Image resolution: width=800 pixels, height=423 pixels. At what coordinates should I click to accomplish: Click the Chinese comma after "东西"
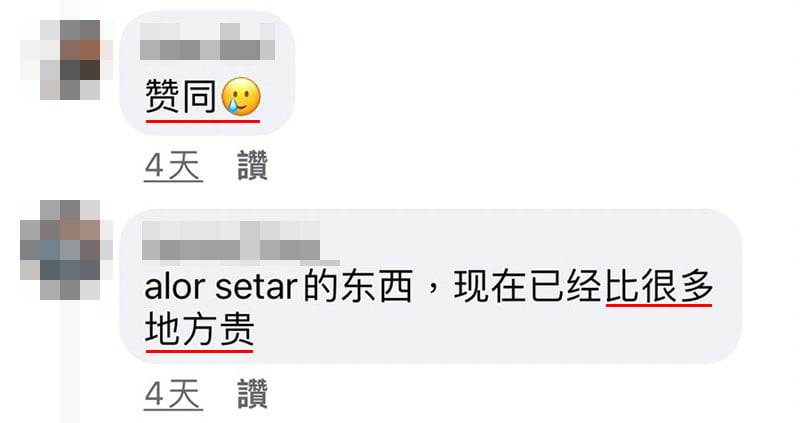(x=433, y=293)
